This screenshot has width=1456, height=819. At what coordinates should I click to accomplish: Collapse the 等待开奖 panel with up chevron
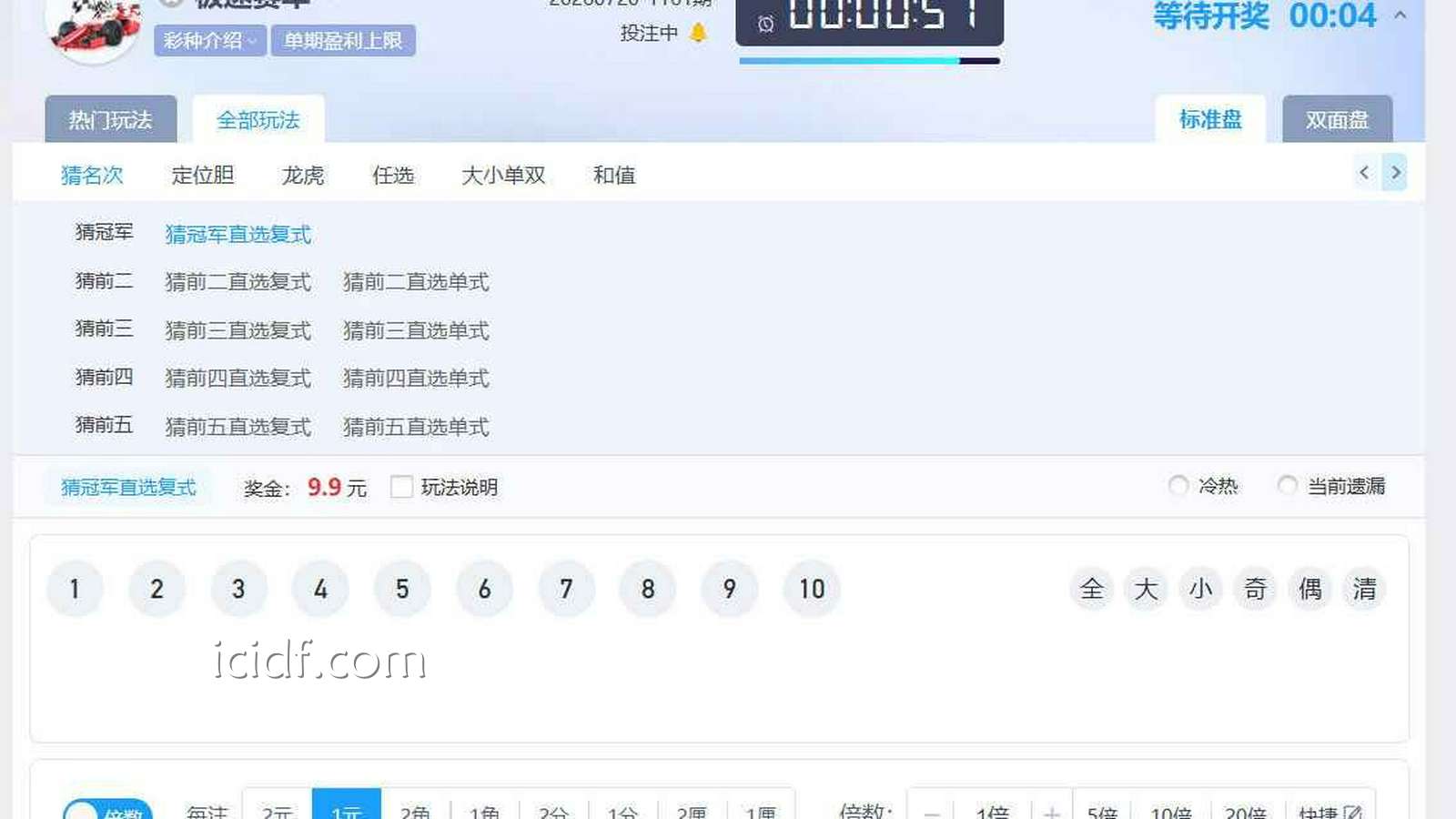coord(1400,15)
